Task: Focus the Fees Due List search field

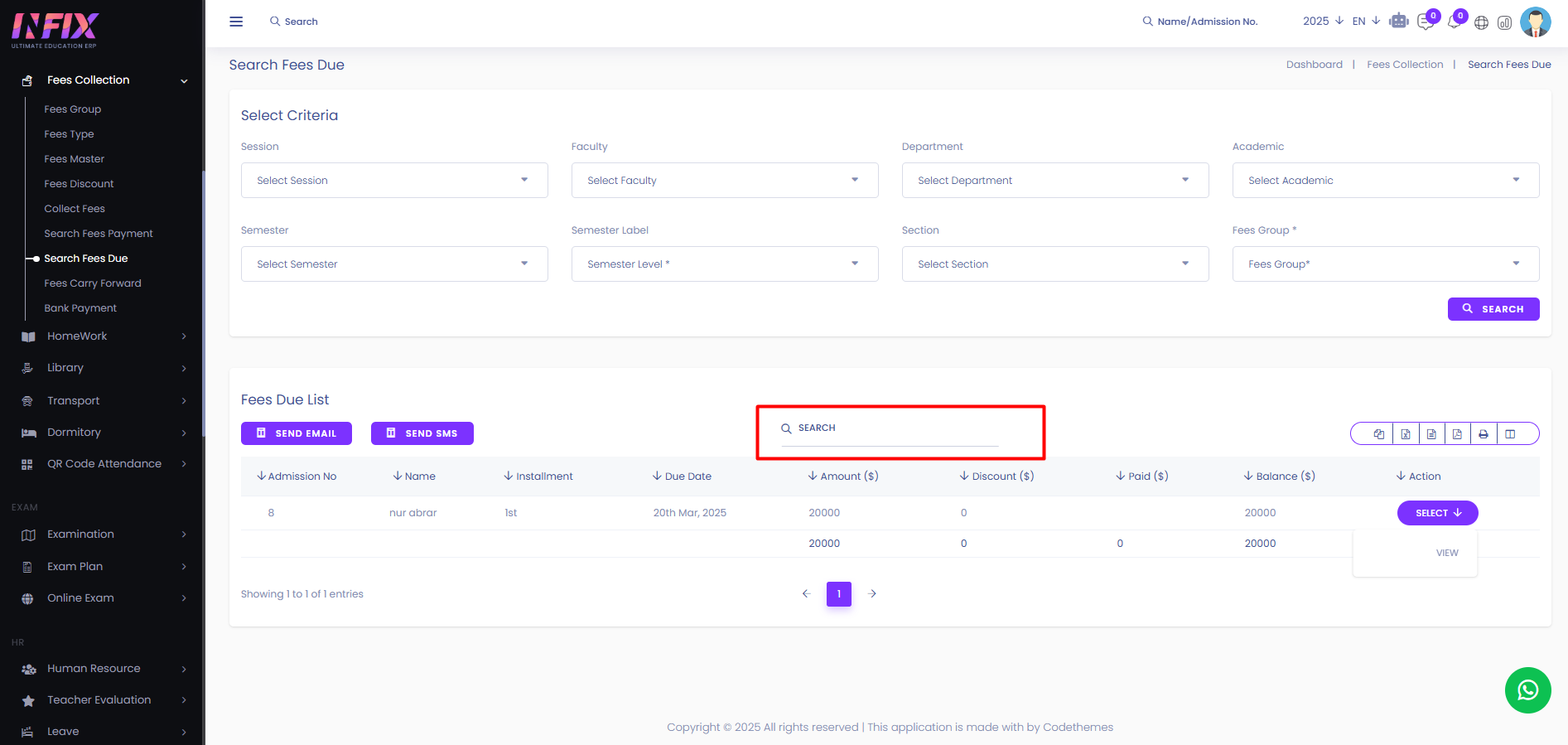Action: coord(890,428)
